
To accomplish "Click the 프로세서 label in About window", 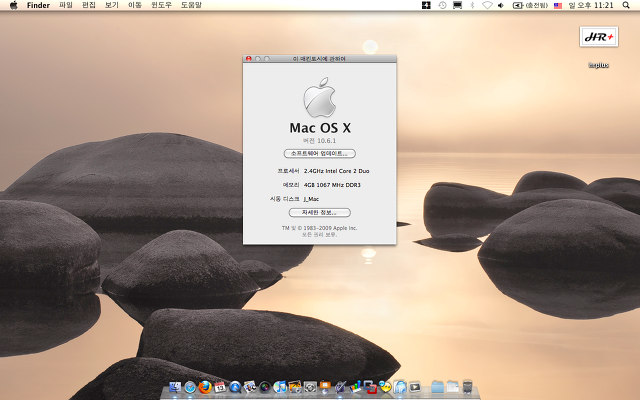I will [x=289, y=171].
